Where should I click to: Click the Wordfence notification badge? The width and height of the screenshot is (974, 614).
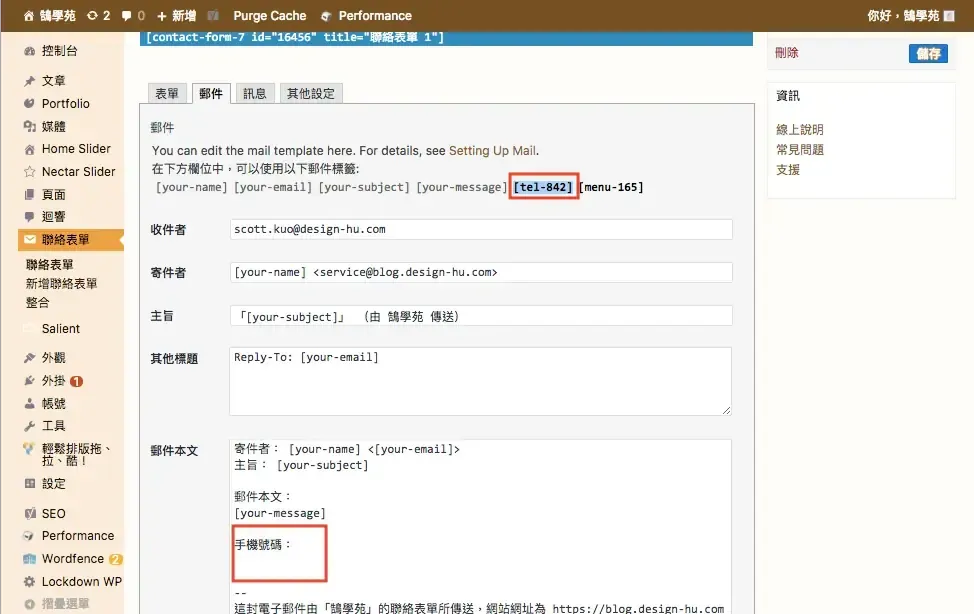pyautogui.click(x=115, y=559)
